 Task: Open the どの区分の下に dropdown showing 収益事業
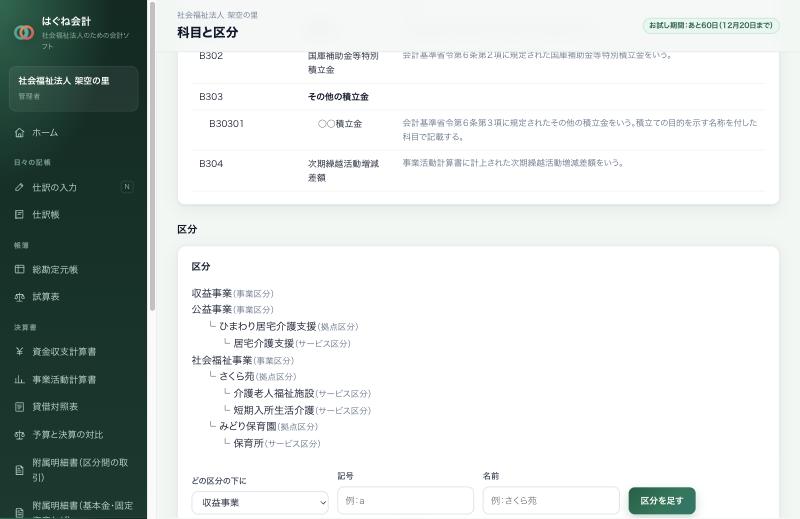tap(260, 503)
